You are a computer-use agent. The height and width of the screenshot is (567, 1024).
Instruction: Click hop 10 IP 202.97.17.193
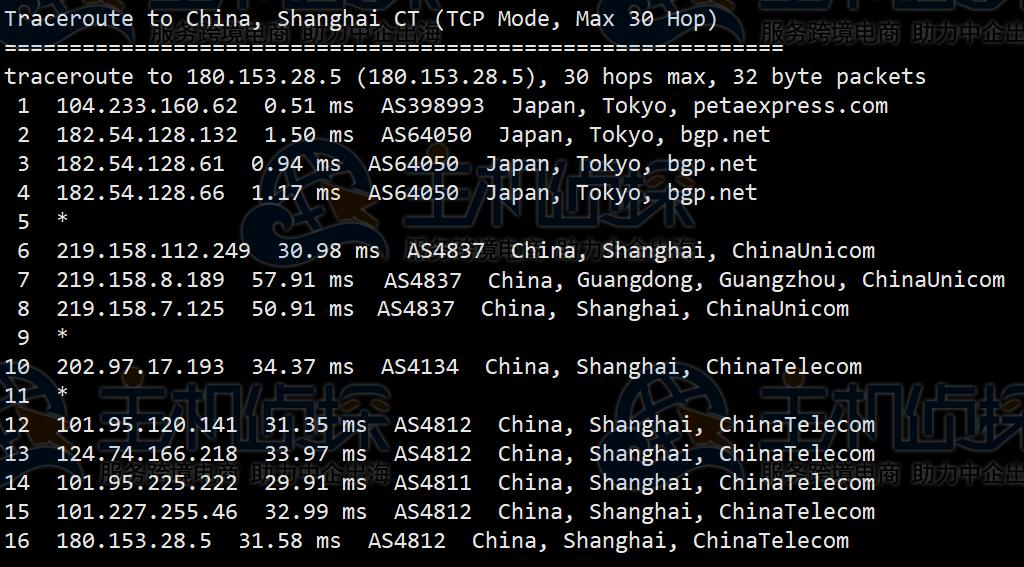pos(140,366)
